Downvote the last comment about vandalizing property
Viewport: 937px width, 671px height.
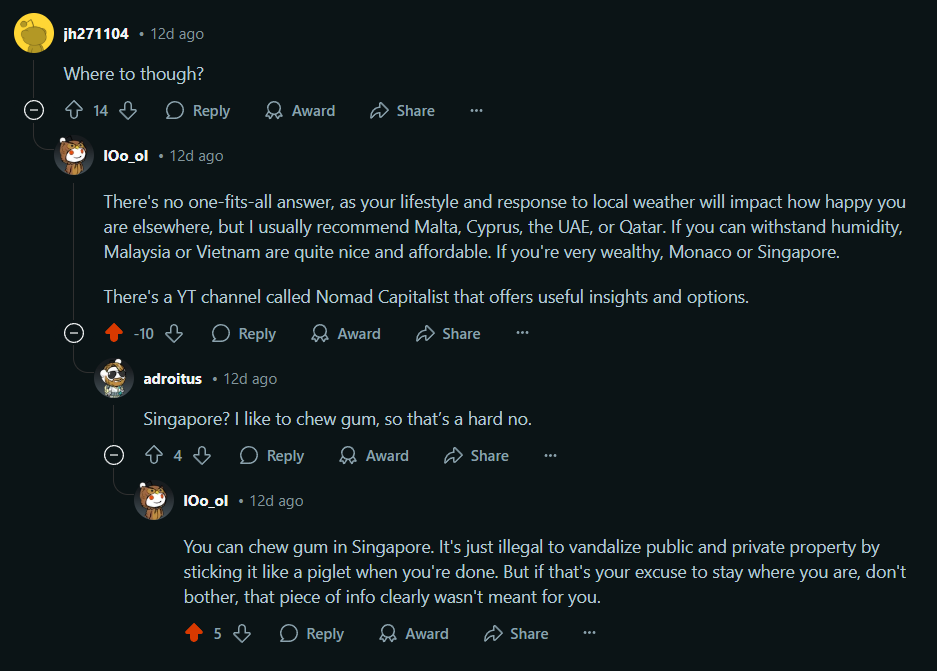point(242,633)
